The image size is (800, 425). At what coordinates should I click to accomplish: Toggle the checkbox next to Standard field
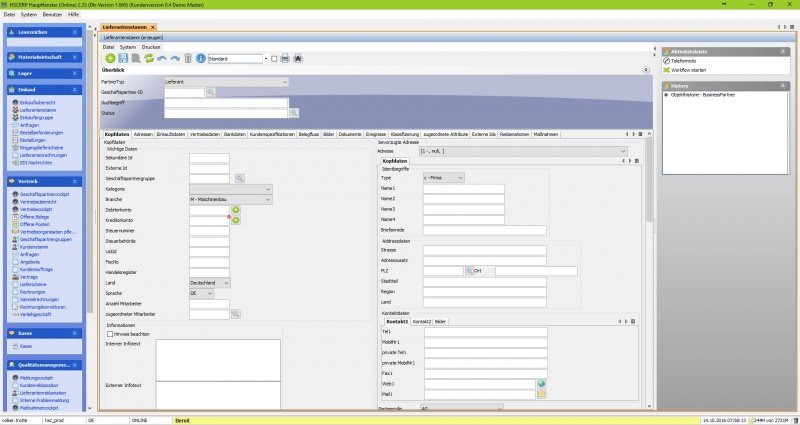(x=272, y=59)
